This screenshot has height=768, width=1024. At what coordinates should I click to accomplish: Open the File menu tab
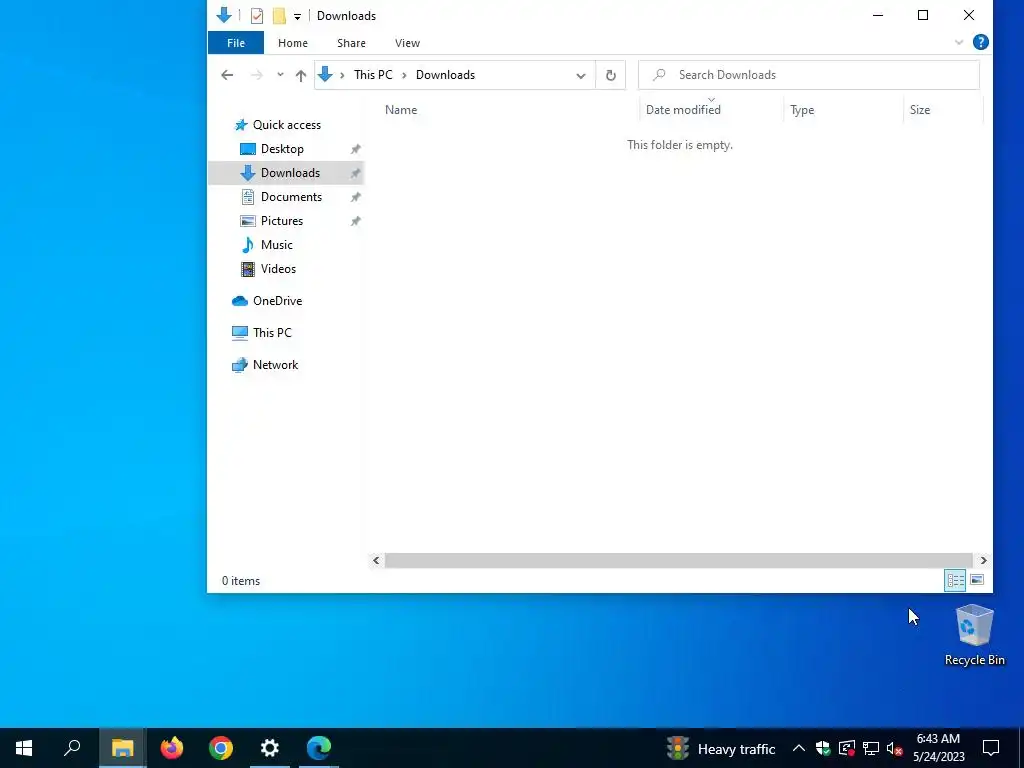236,43
